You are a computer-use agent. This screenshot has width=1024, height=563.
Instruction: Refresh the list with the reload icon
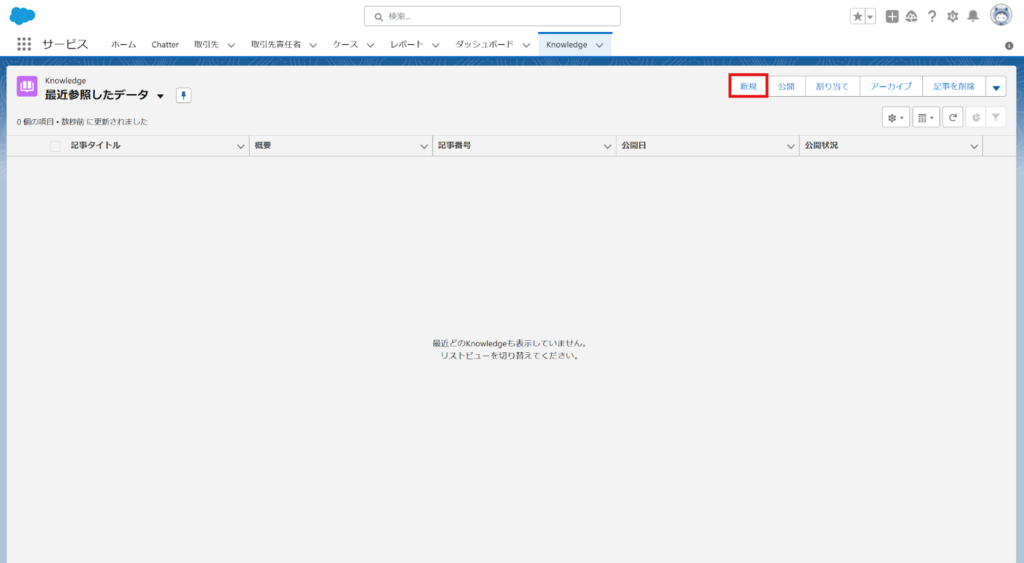click(953, 118)
